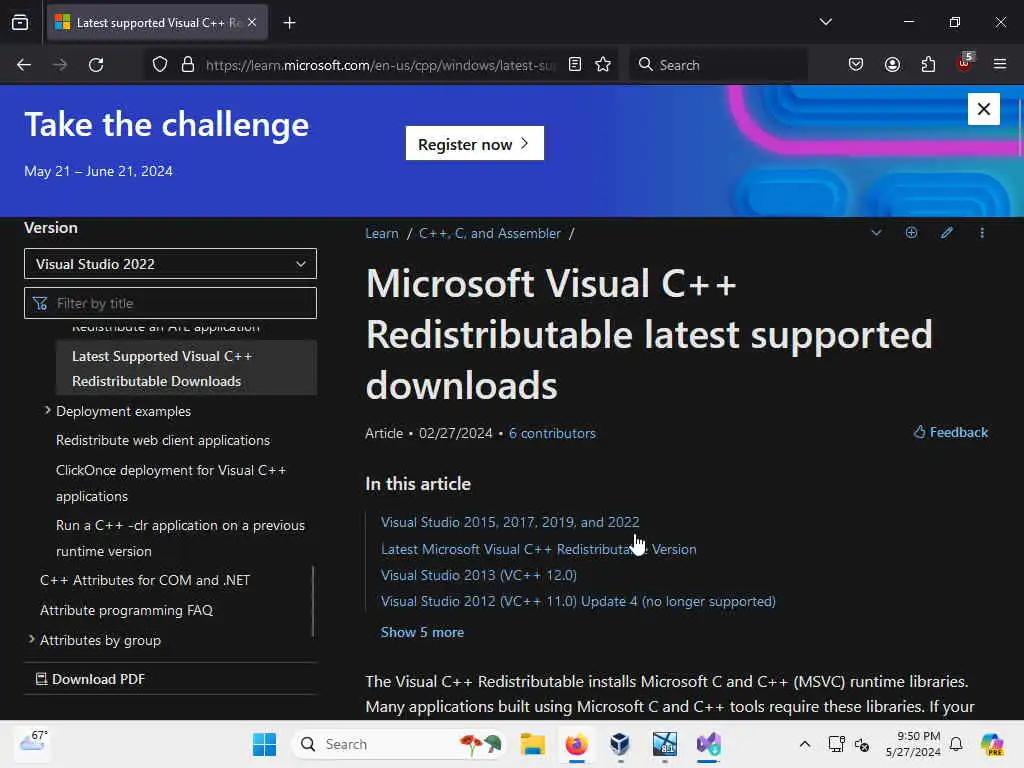1024x768 pixels.
Task: Open the Firefox View icon
Action: (x=20, y=23)
